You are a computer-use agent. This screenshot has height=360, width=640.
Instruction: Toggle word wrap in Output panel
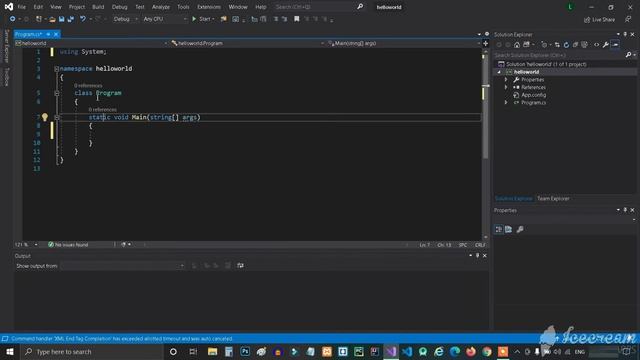pyautogui.click(x=240, y=266)
